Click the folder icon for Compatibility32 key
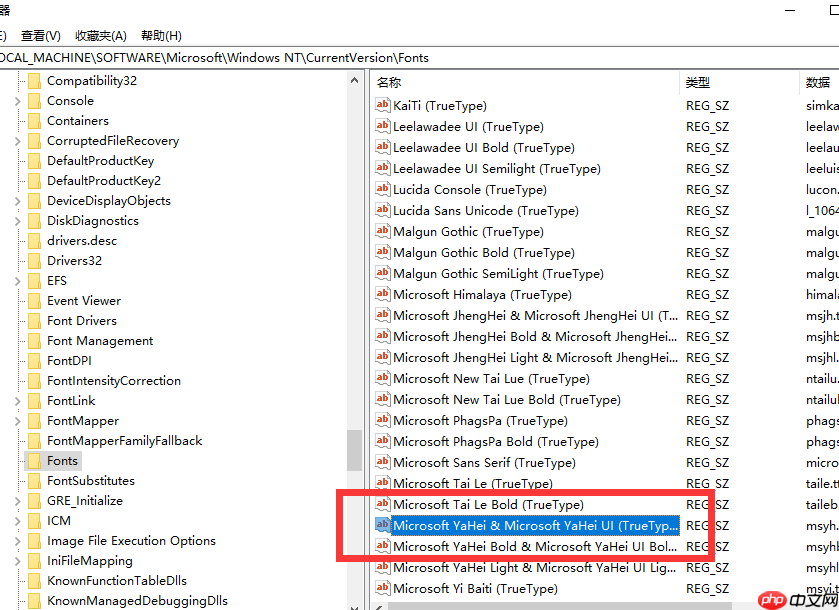 [34, 81]
